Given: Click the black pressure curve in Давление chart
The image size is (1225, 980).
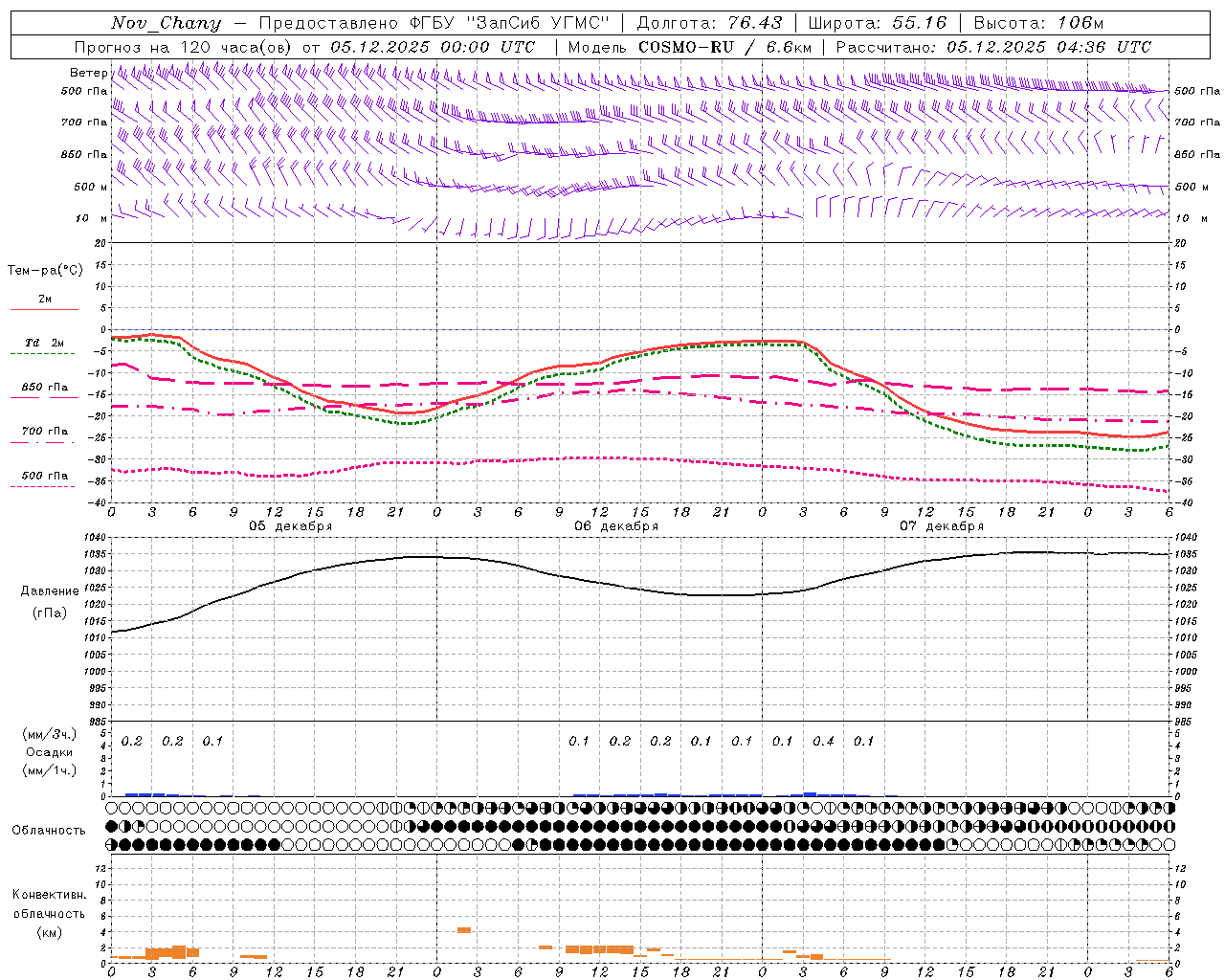Looking at the screenshot, I should tap(640, 589).
